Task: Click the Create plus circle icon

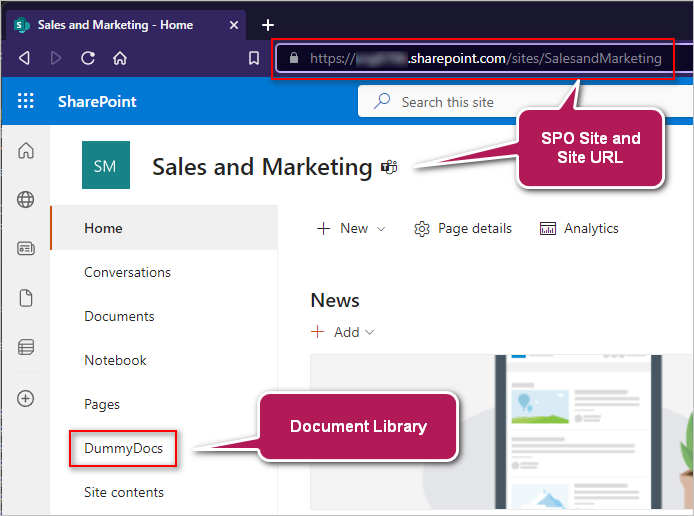Action: coord(26,398)
